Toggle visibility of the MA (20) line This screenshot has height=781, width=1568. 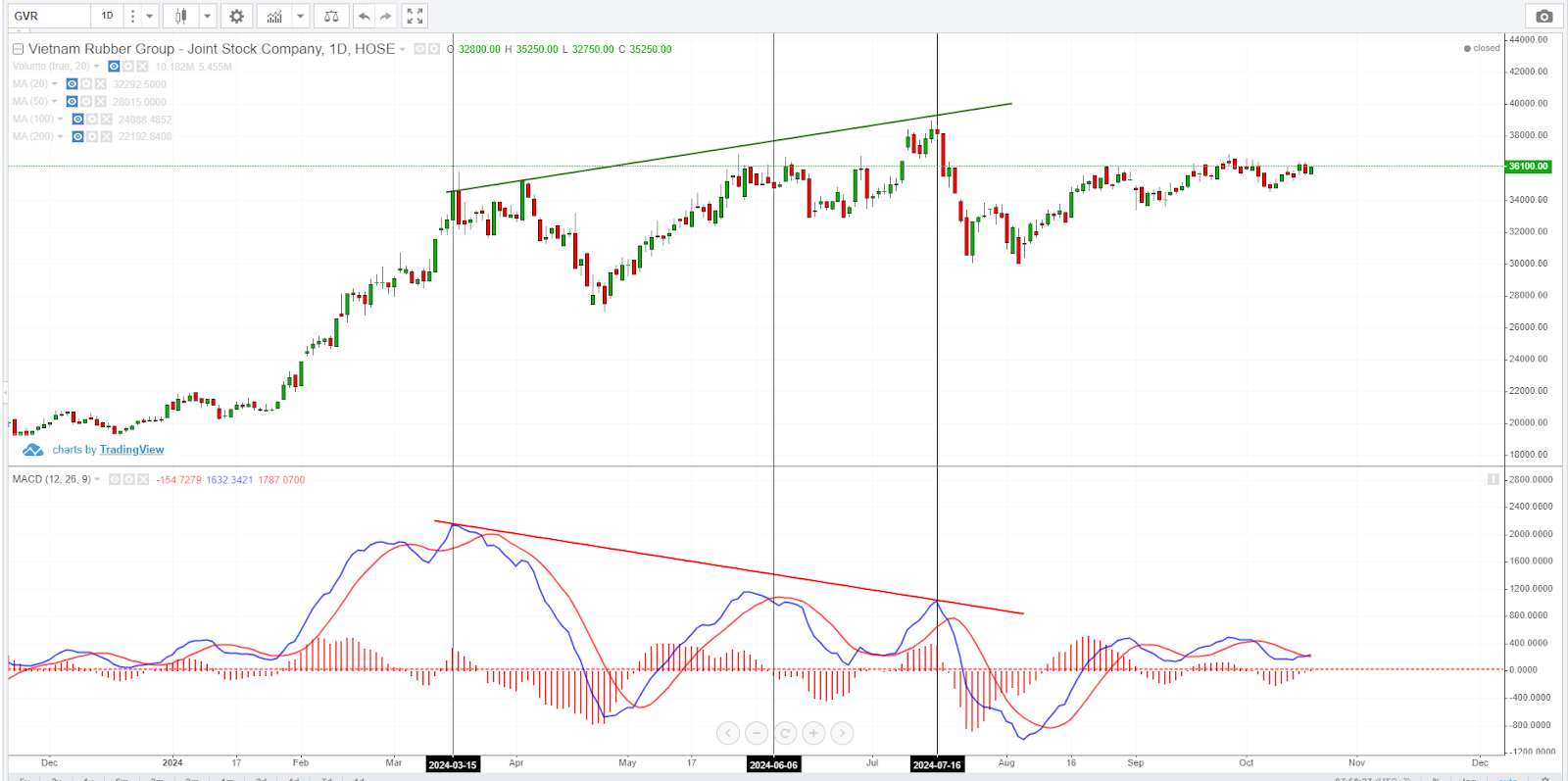pos(72,84)
